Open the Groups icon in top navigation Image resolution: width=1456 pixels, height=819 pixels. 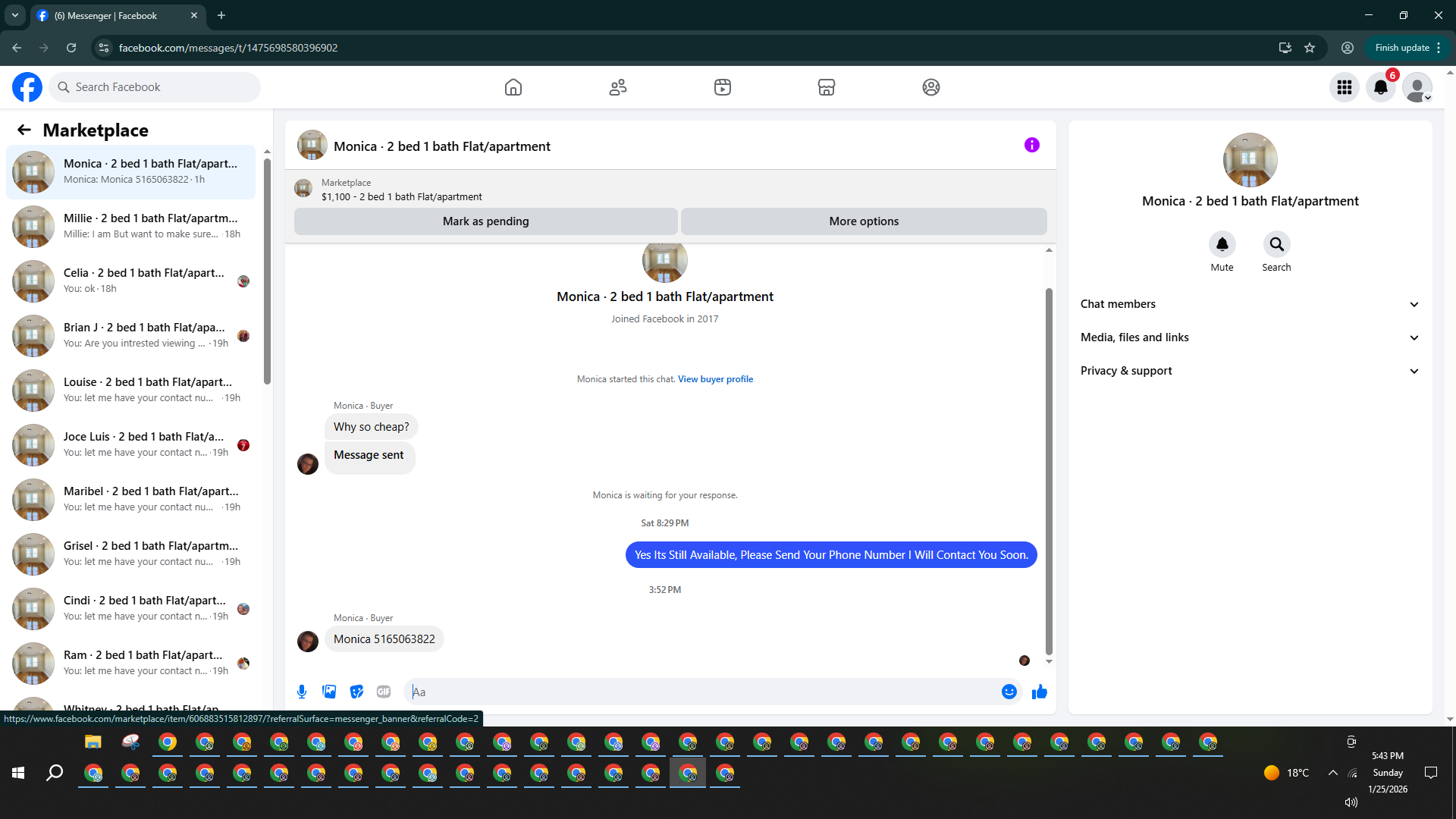(931, 87)
